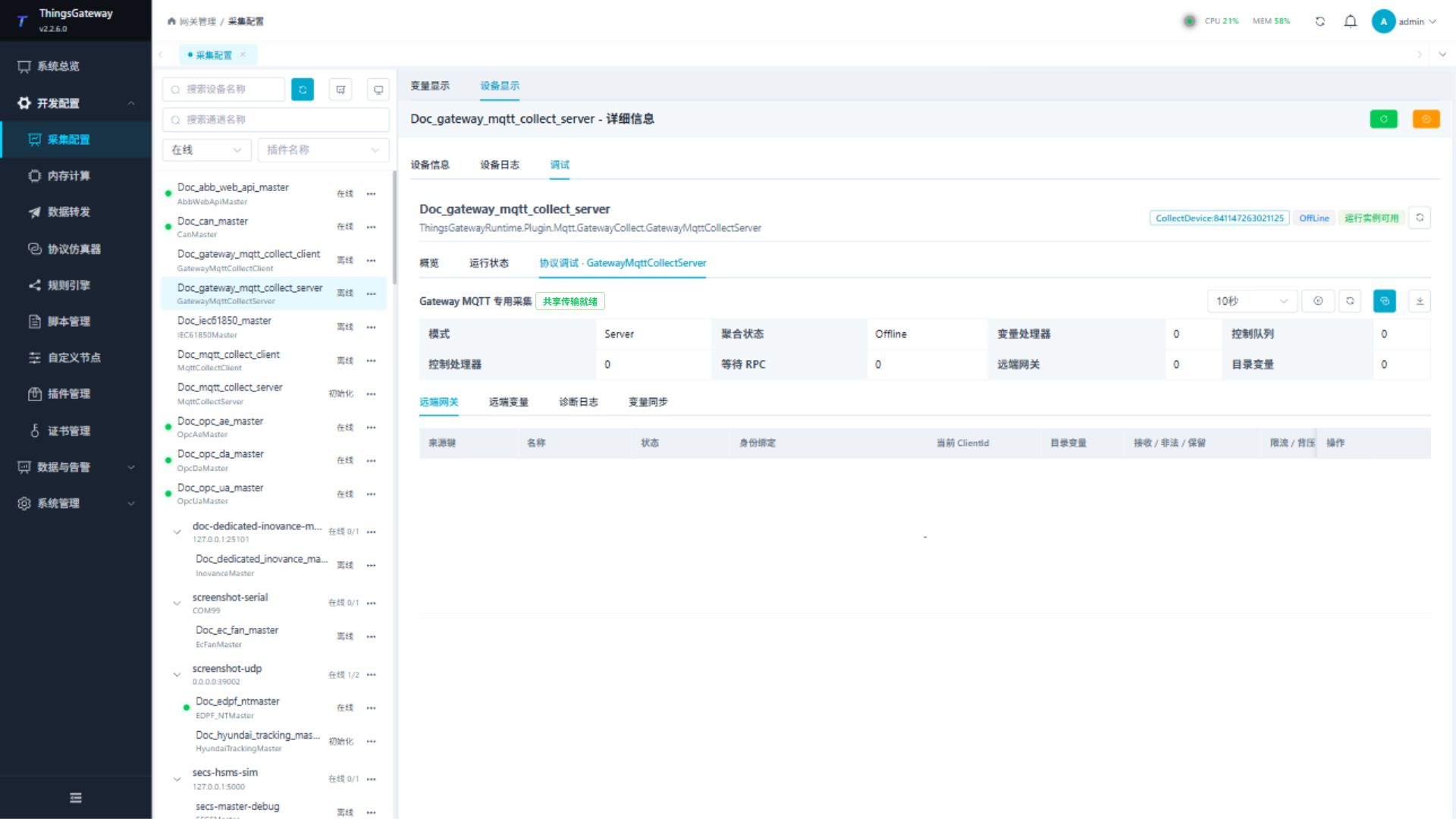Open more menu for Doc_mqtt_collect_client
The height and width of the screenshot is (819, 1456).
(371, 360)
